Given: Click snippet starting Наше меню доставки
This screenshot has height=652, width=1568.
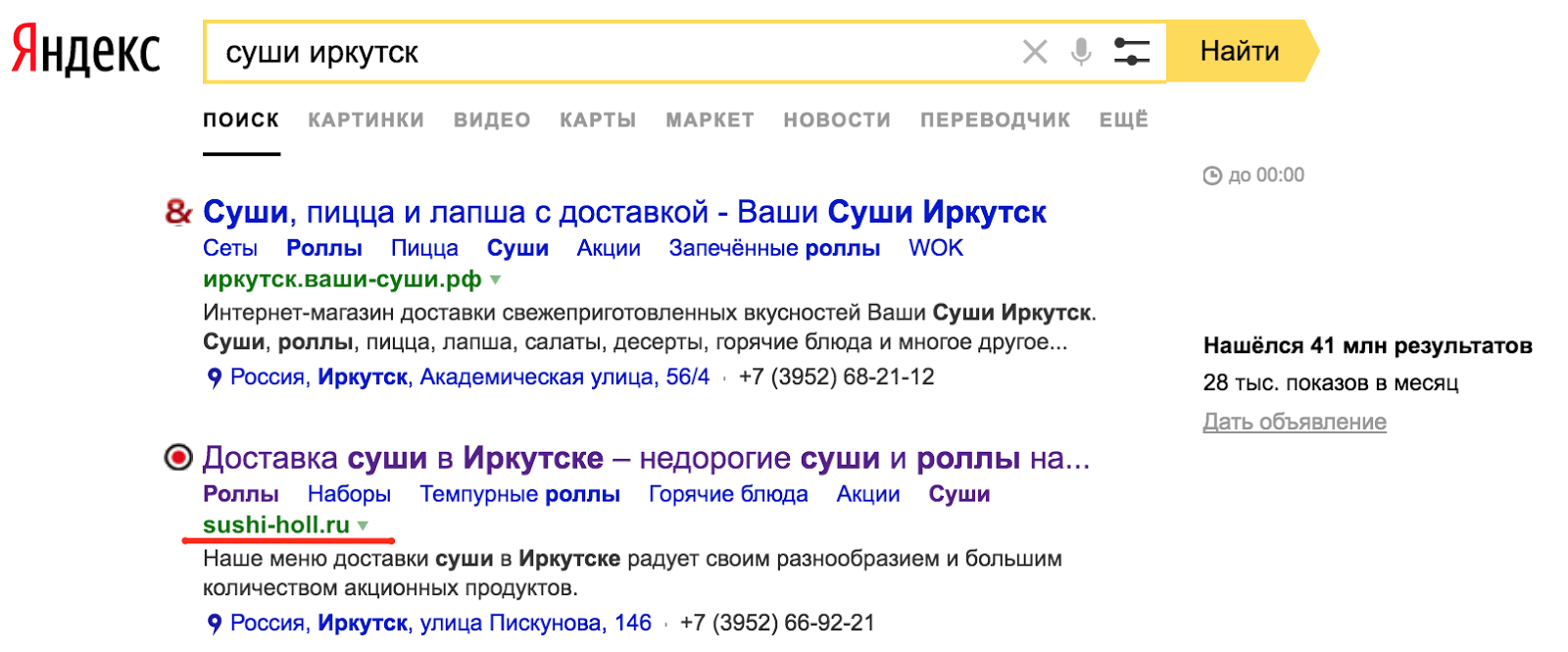Looking at the screenshot, I should (x=632, y=574).
